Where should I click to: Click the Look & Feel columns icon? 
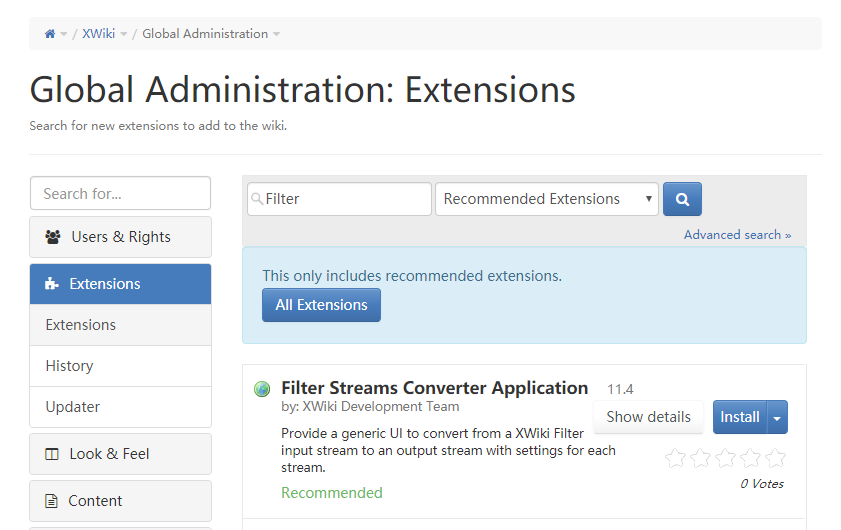point(53,454)
